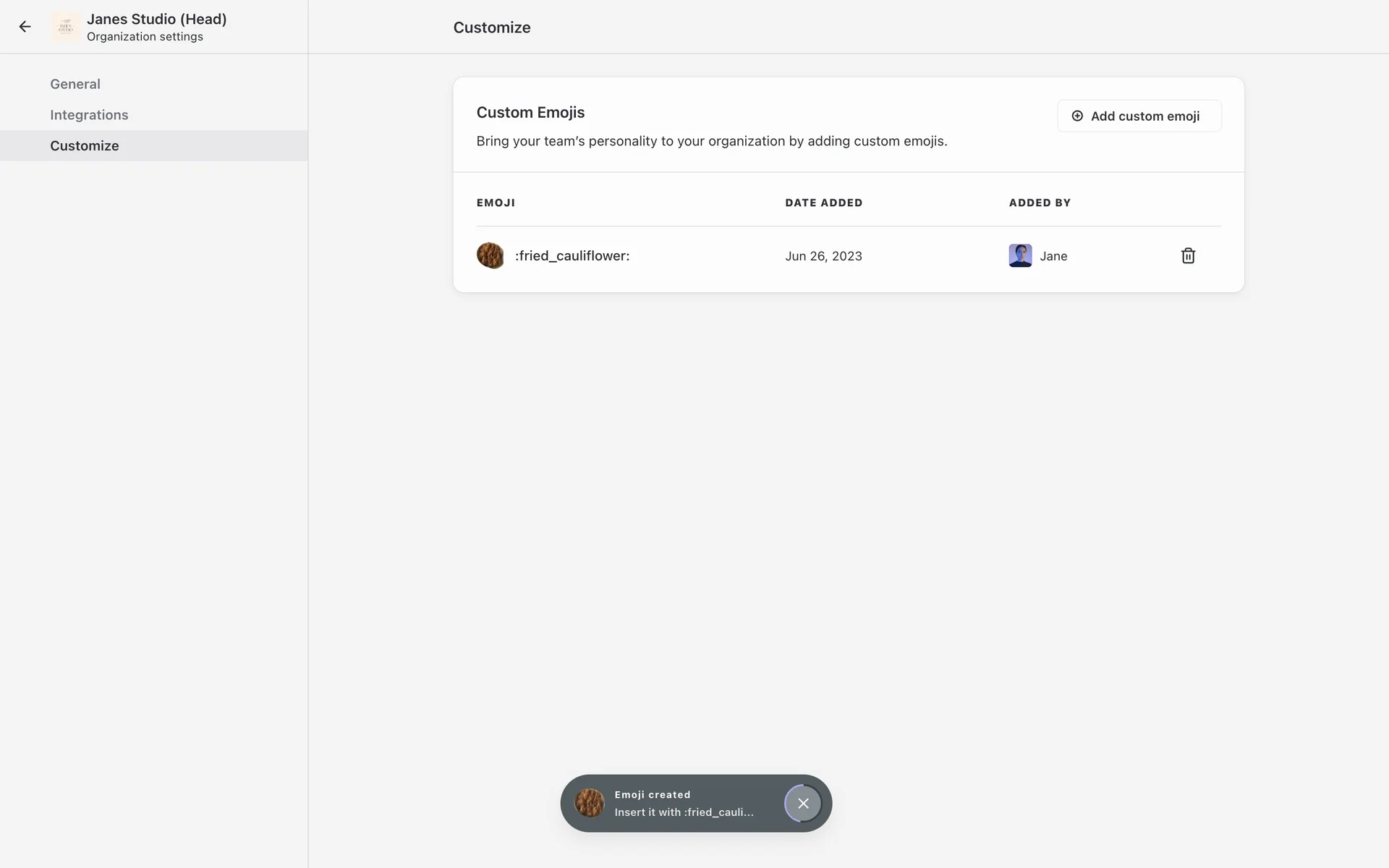This screenshot has height=868, width=1389.
Task: Click the EMOJI column header
Action: tap(496, 203)
